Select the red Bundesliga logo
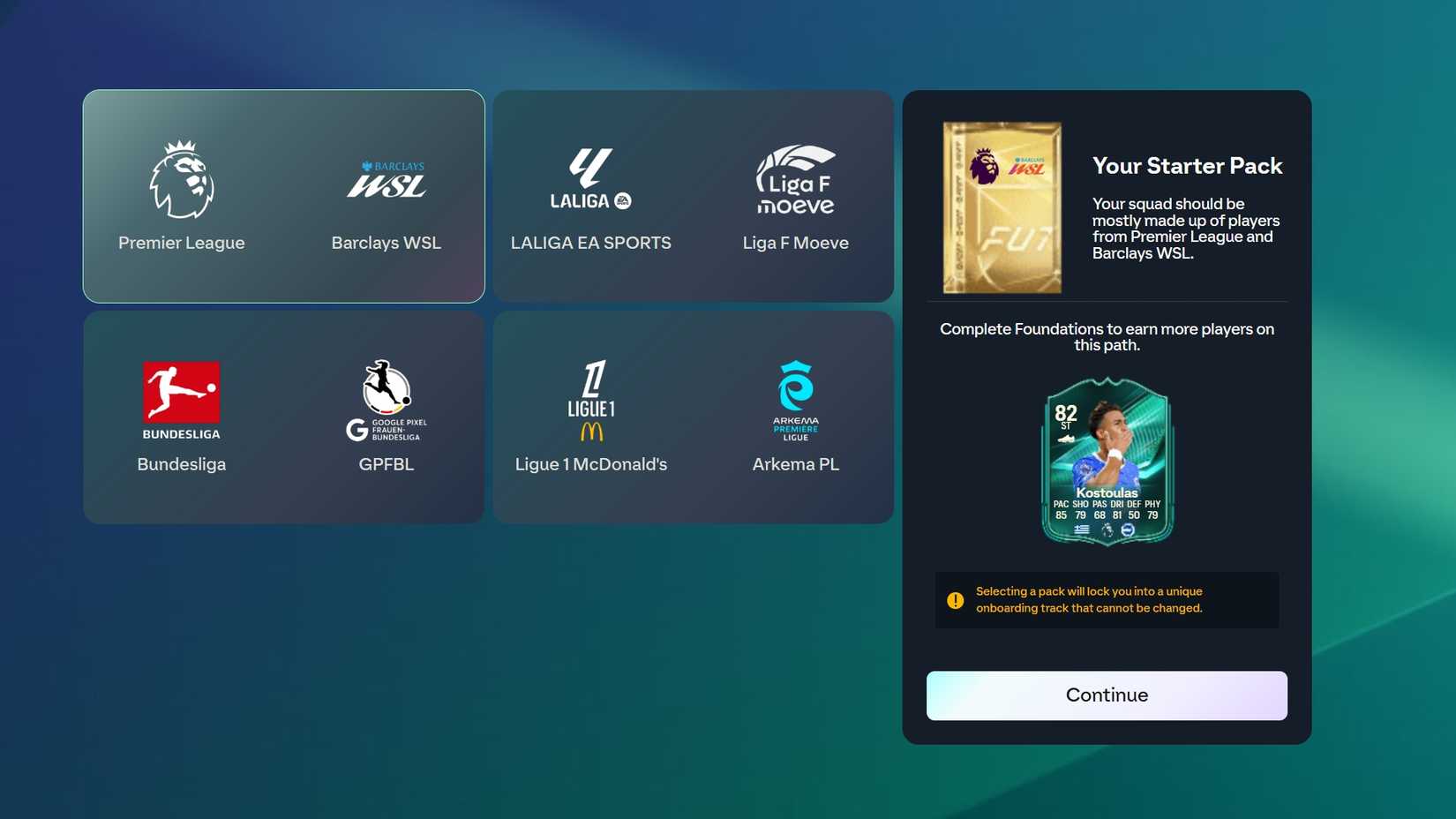The image size is (1456, 819). tap(182, 401)
